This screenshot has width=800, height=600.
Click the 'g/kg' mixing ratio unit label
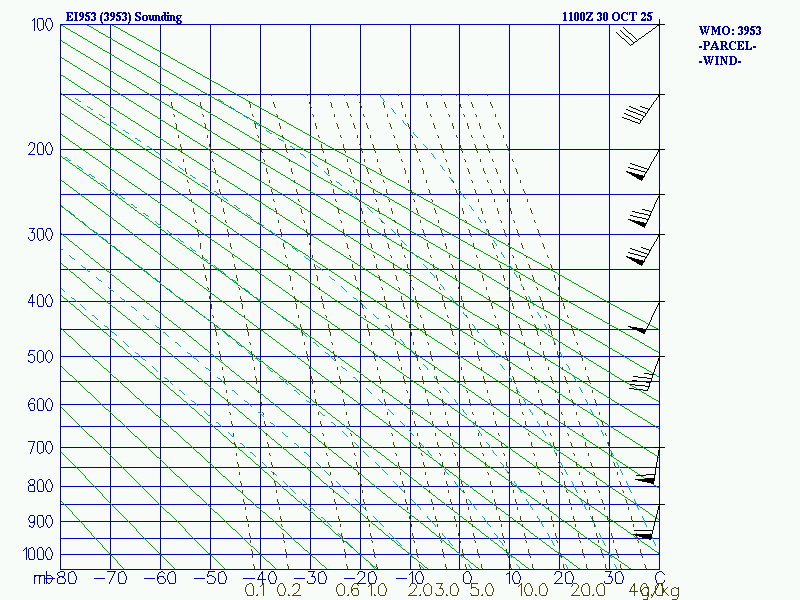tap(661, 591)
